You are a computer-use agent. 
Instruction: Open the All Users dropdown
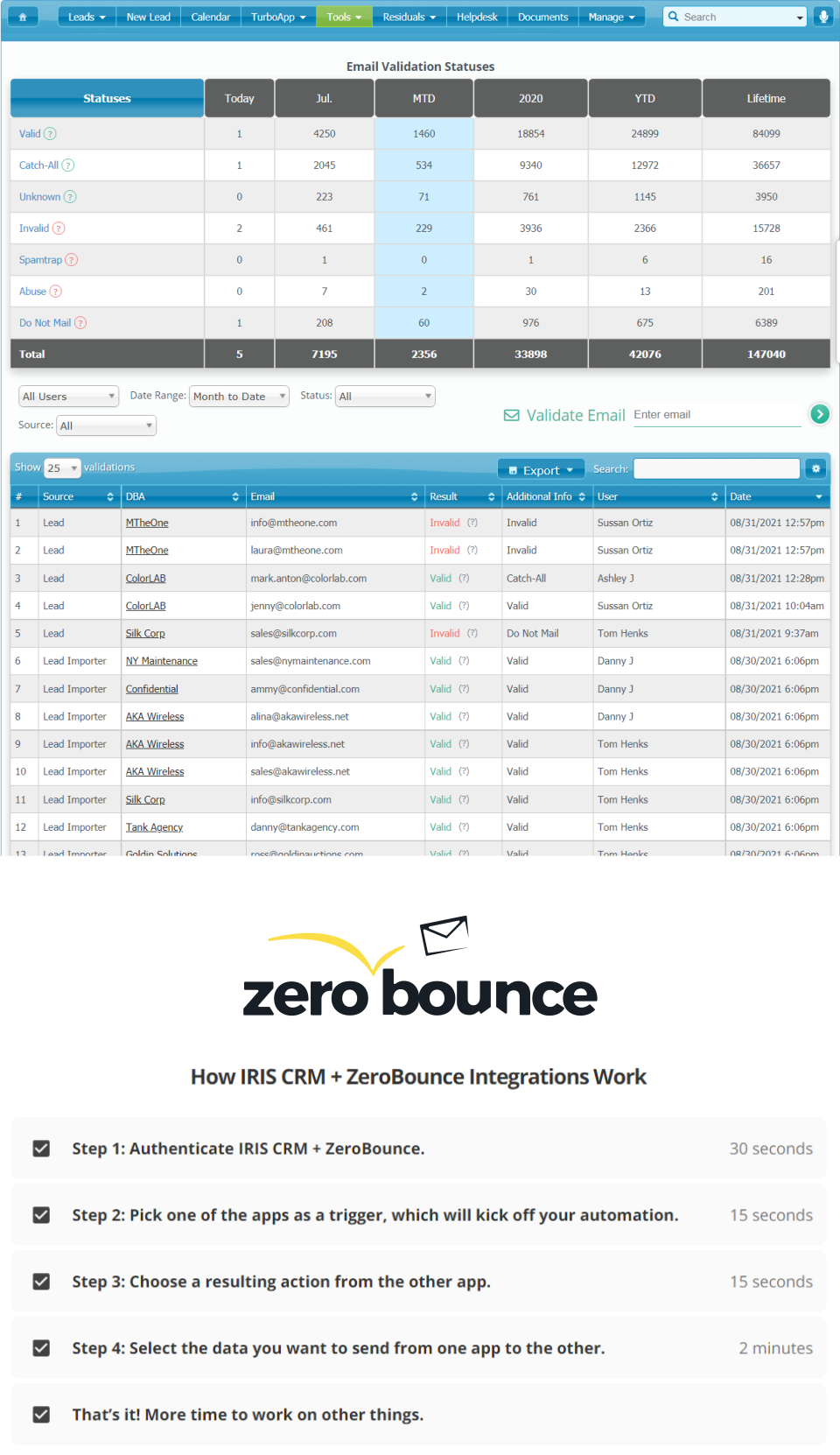(69, 397)
